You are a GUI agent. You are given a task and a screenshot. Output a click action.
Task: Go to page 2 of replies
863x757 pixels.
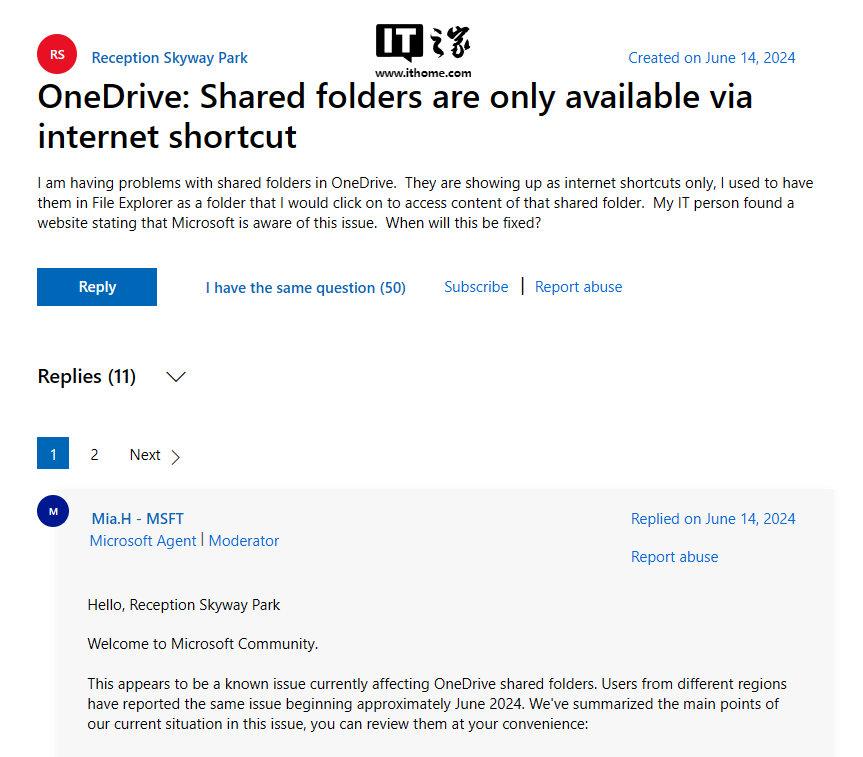[94, 455]
